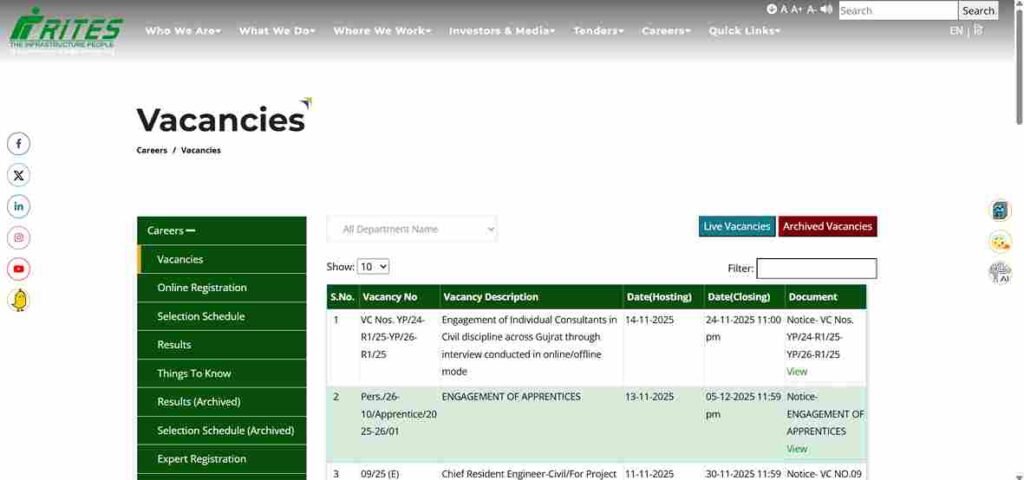The image size is (1024, 480).
Task: Focus the table Filter input field
Action: 816,268
